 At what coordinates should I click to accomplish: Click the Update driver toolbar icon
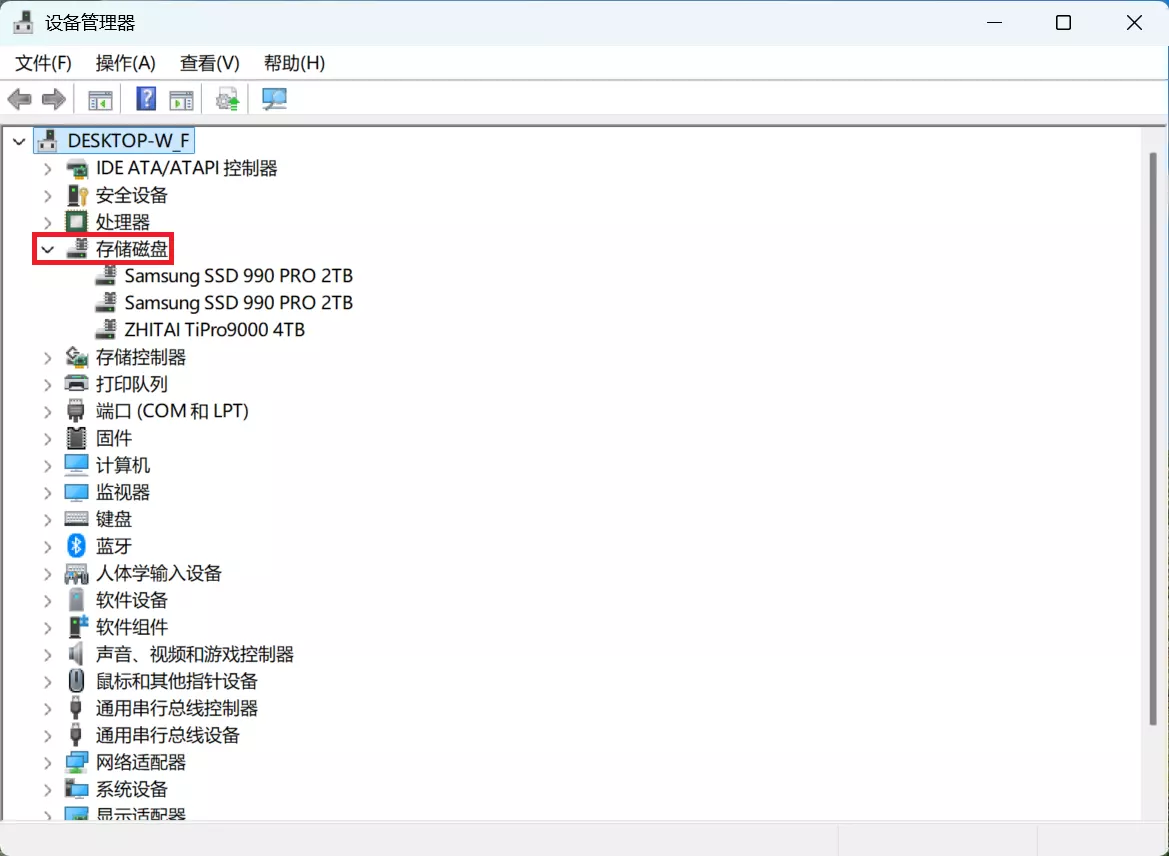[226, 98]
